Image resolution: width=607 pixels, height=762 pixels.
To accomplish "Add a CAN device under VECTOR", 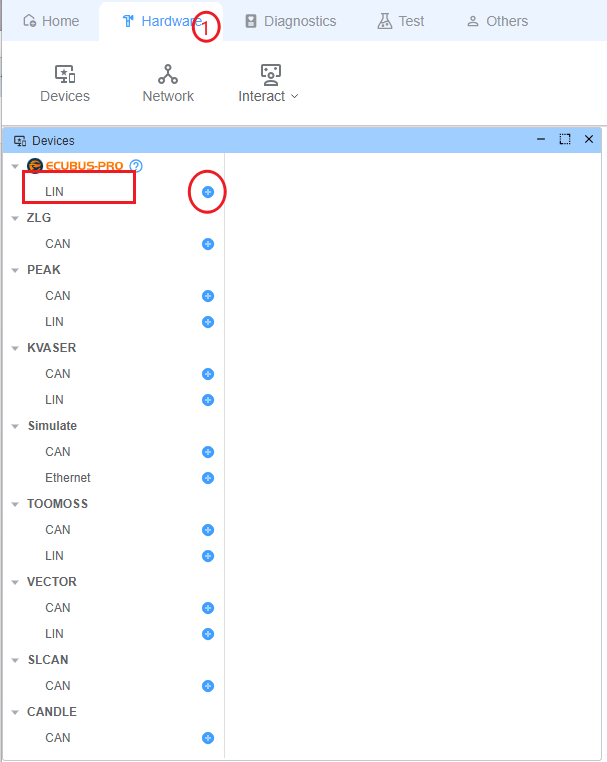I will coord(208,608).
